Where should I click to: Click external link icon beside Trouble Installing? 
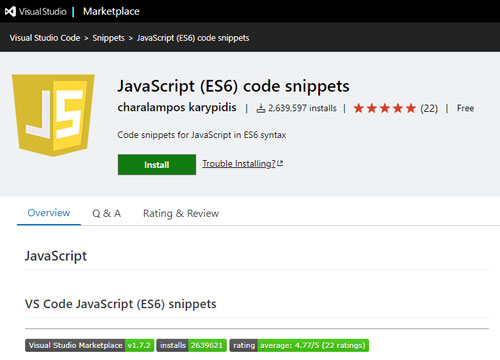(280, 163)
